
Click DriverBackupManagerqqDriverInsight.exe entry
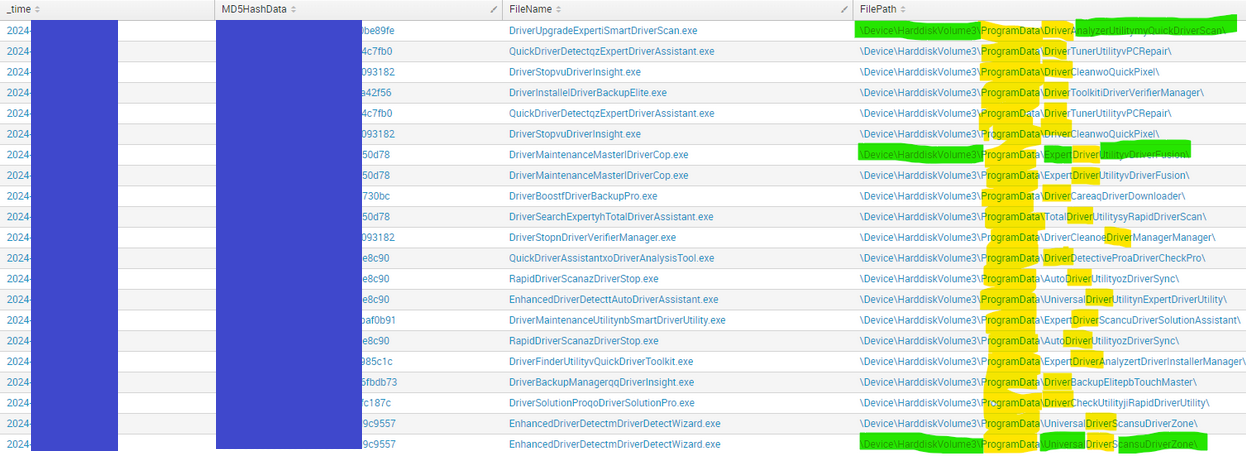tap(601, 382)
